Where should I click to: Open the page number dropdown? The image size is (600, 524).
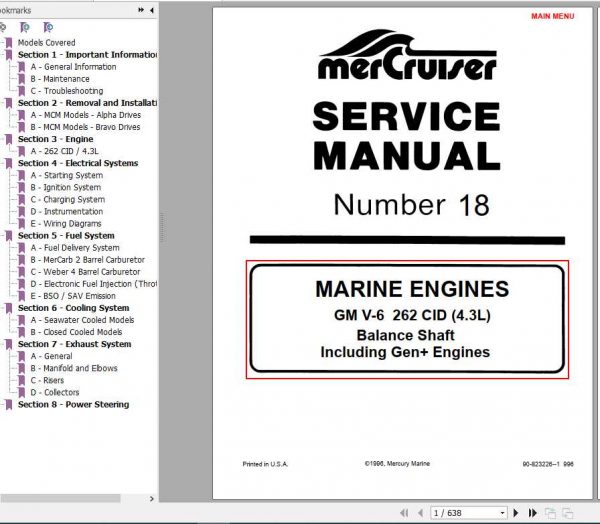[x=502, y=513]
